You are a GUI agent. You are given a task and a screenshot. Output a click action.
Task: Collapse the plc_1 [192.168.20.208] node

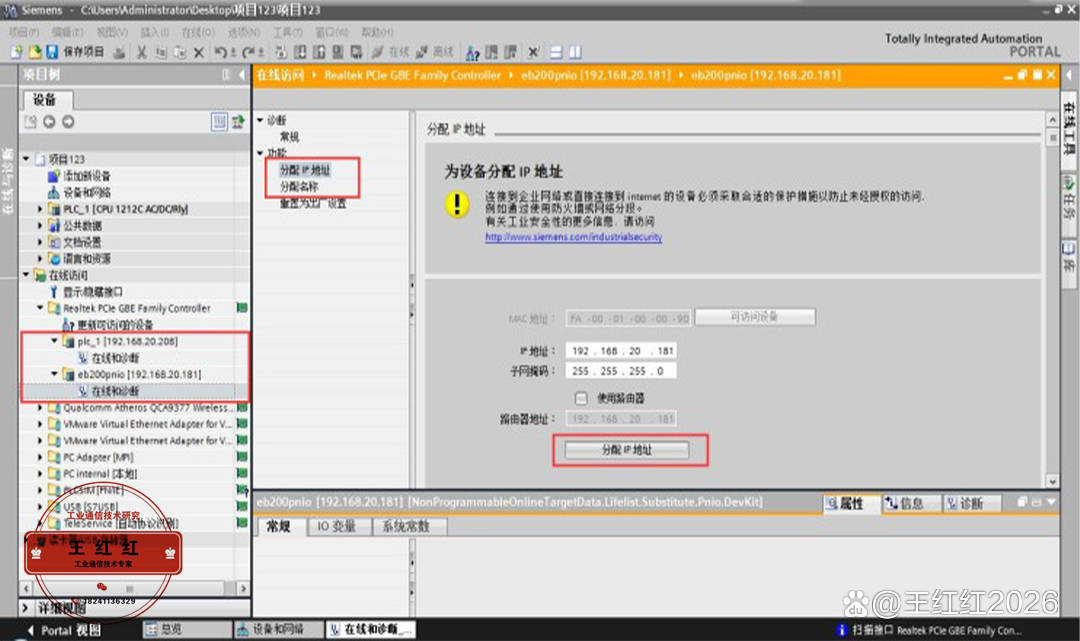tap(54, 341)
